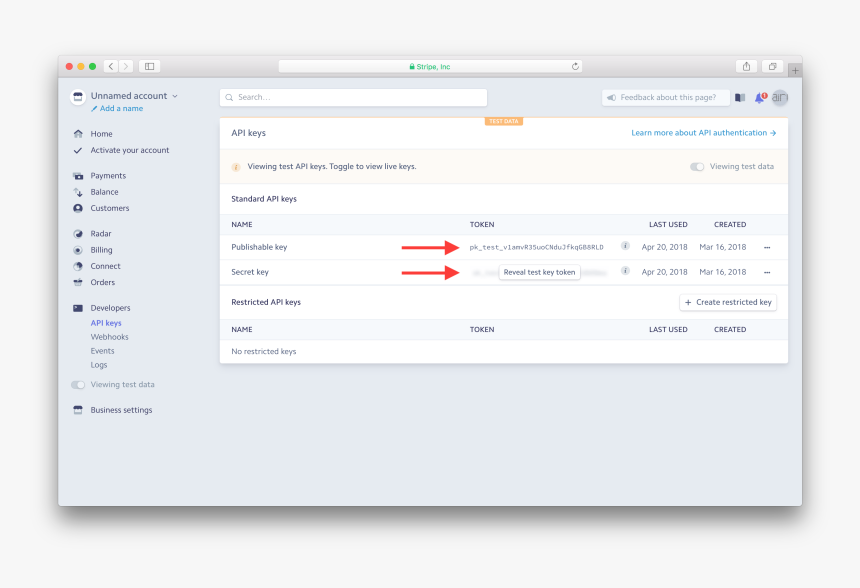Open Home from the sidebar
The height and width of the screenshot is (588, 860).
[x=101, y=134]
